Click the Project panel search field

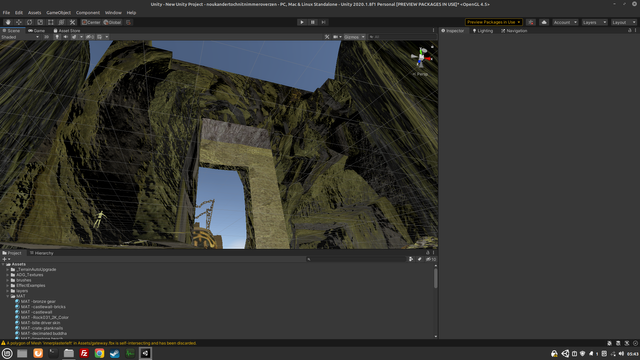click(356, 259)
